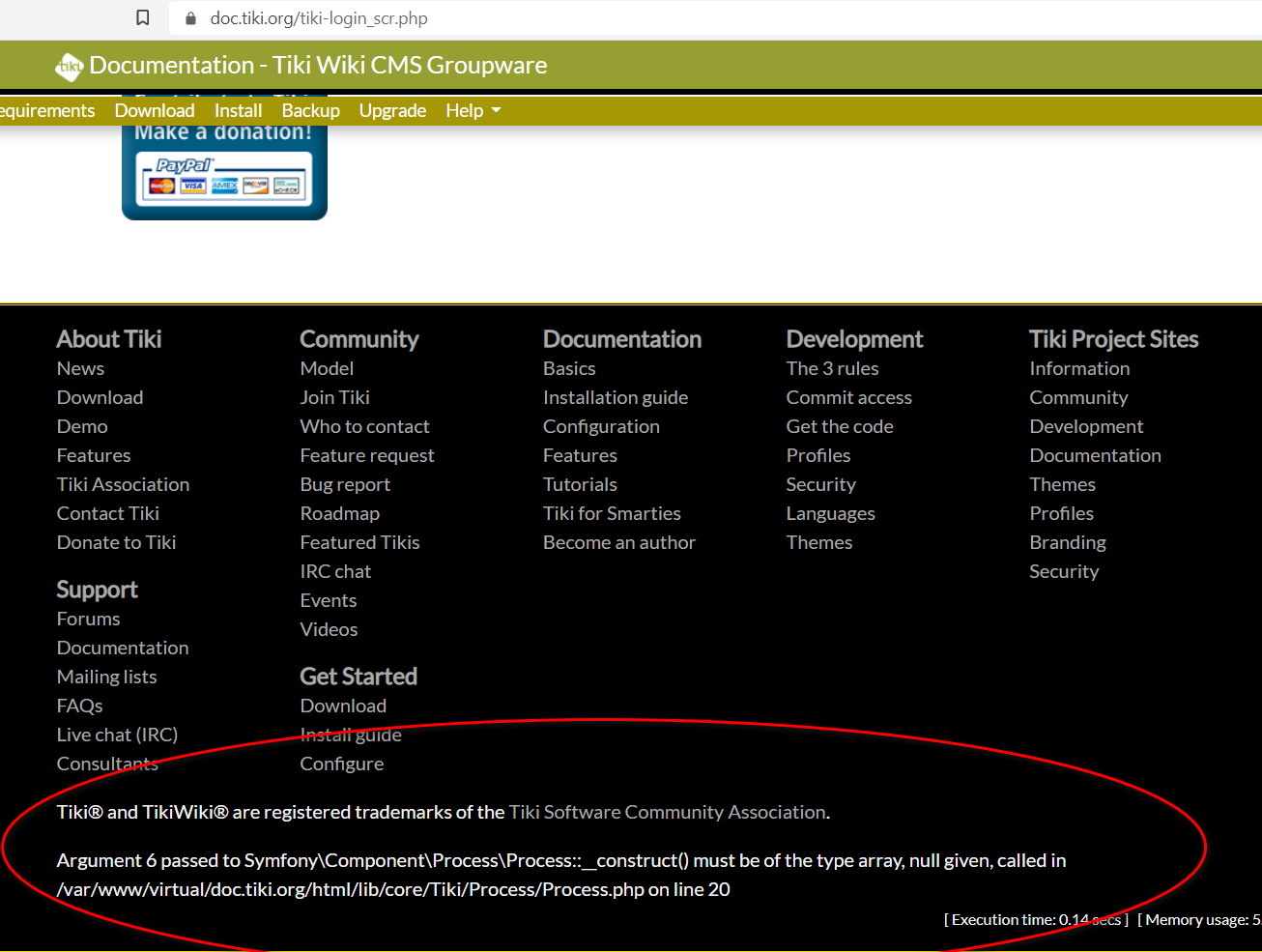Click the Execution time debug text
1262x952 pixels.
[x=1036, y=919]
